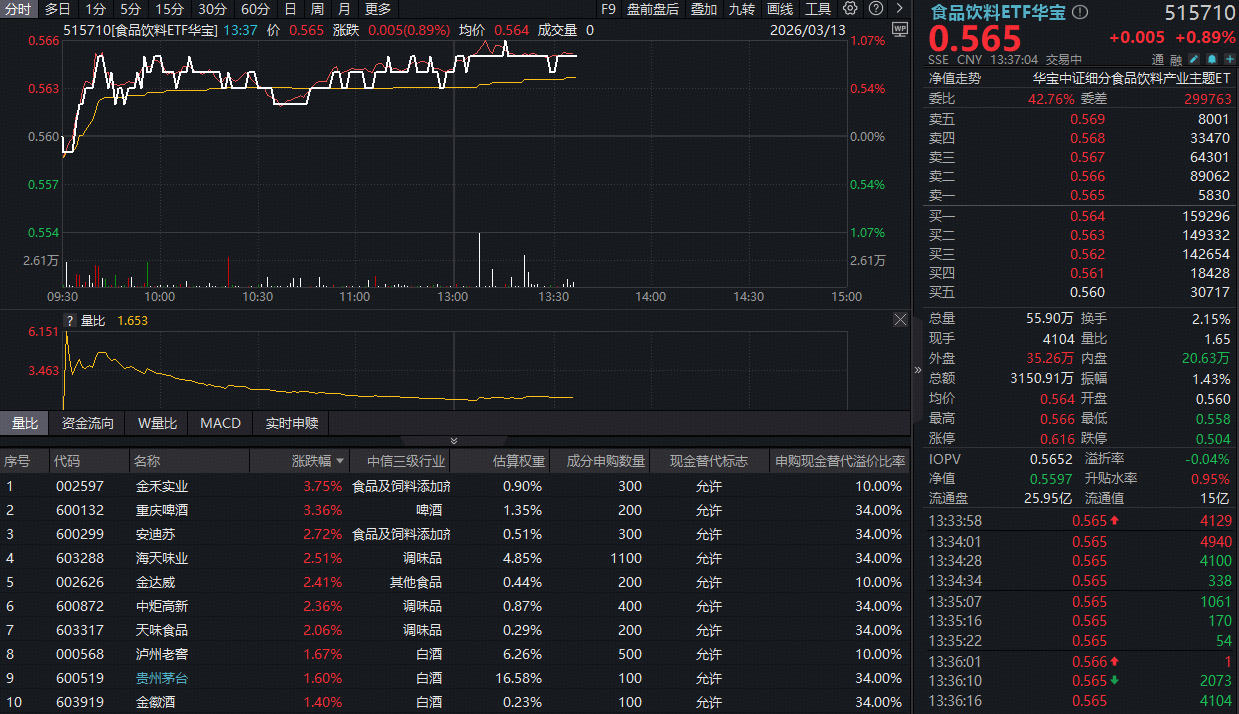Screen dimensions: 1239x714
Task: Click the F9 button in the toolbar
Action: [609, 8]
